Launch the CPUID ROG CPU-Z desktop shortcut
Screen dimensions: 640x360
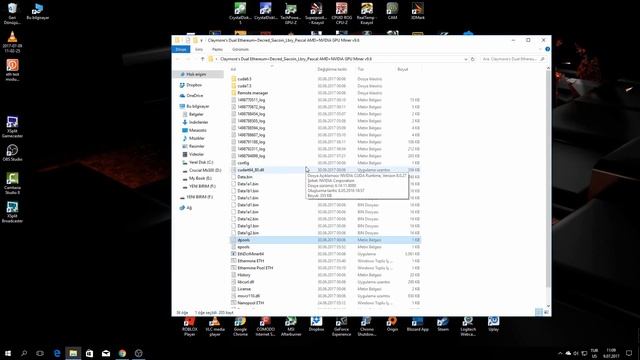(x=341, y=13)
